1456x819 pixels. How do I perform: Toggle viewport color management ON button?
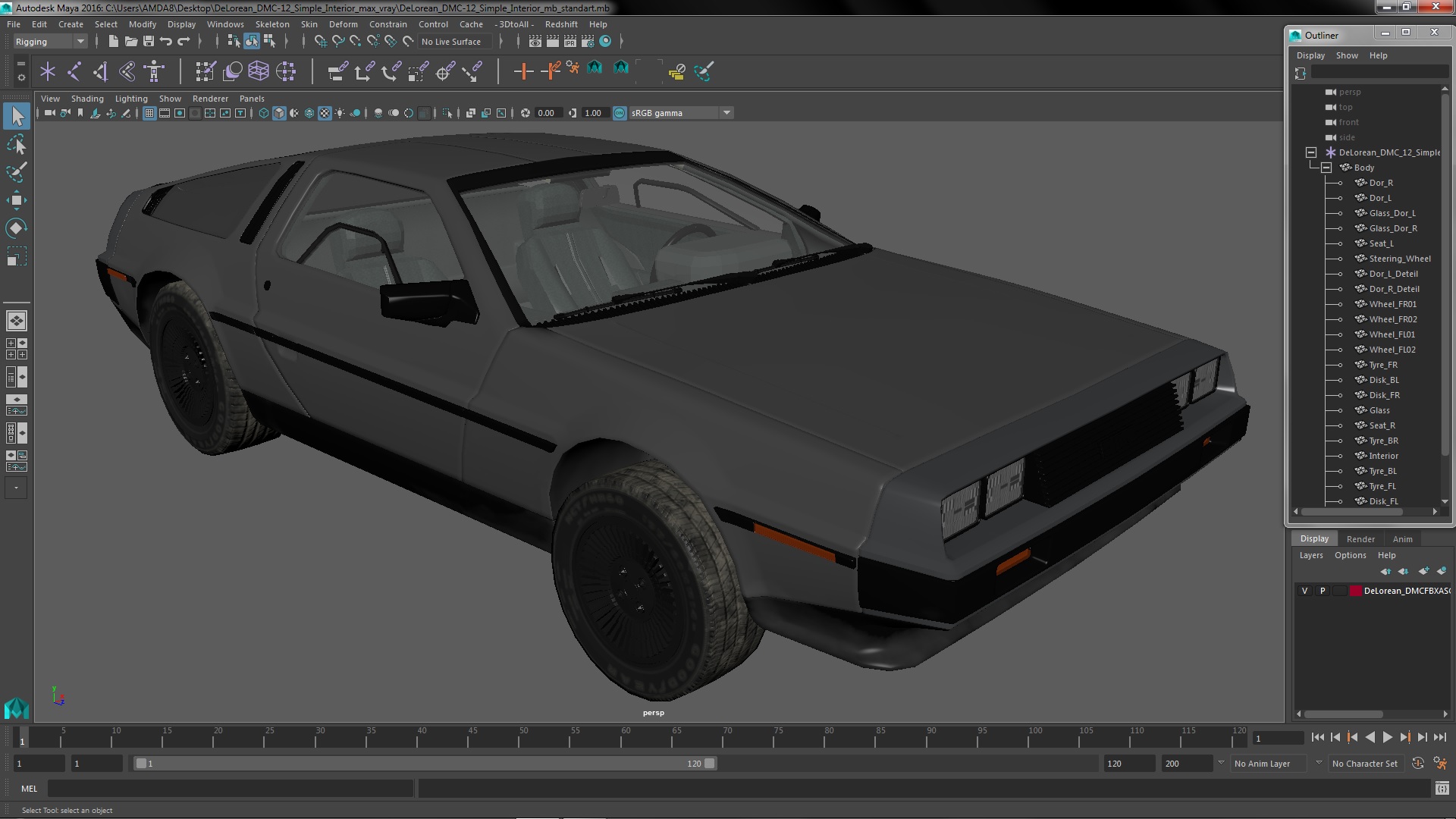click(x=620, y=113)
